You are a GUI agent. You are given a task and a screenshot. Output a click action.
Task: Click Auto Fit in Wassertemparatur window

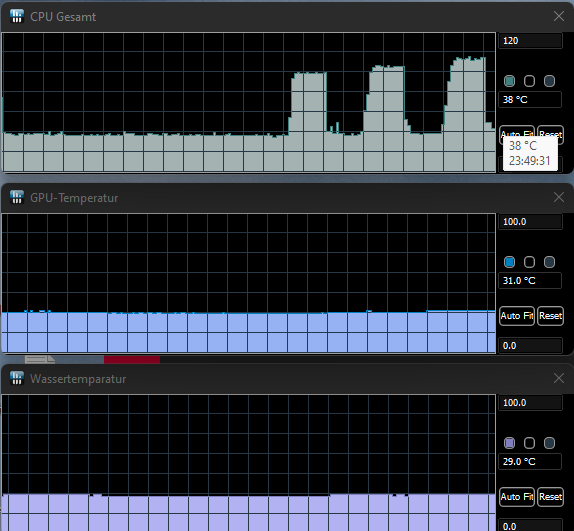517,497
